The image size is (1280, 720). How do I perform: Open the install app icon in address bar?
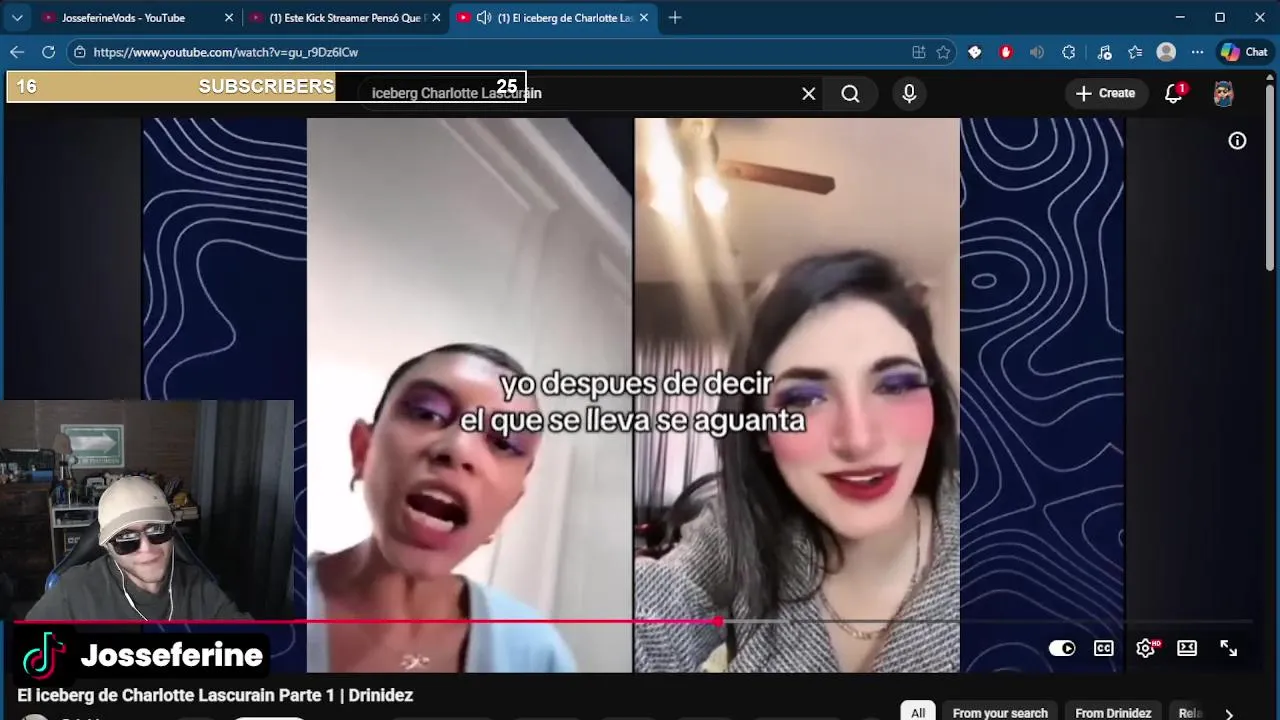coord(919,52)
